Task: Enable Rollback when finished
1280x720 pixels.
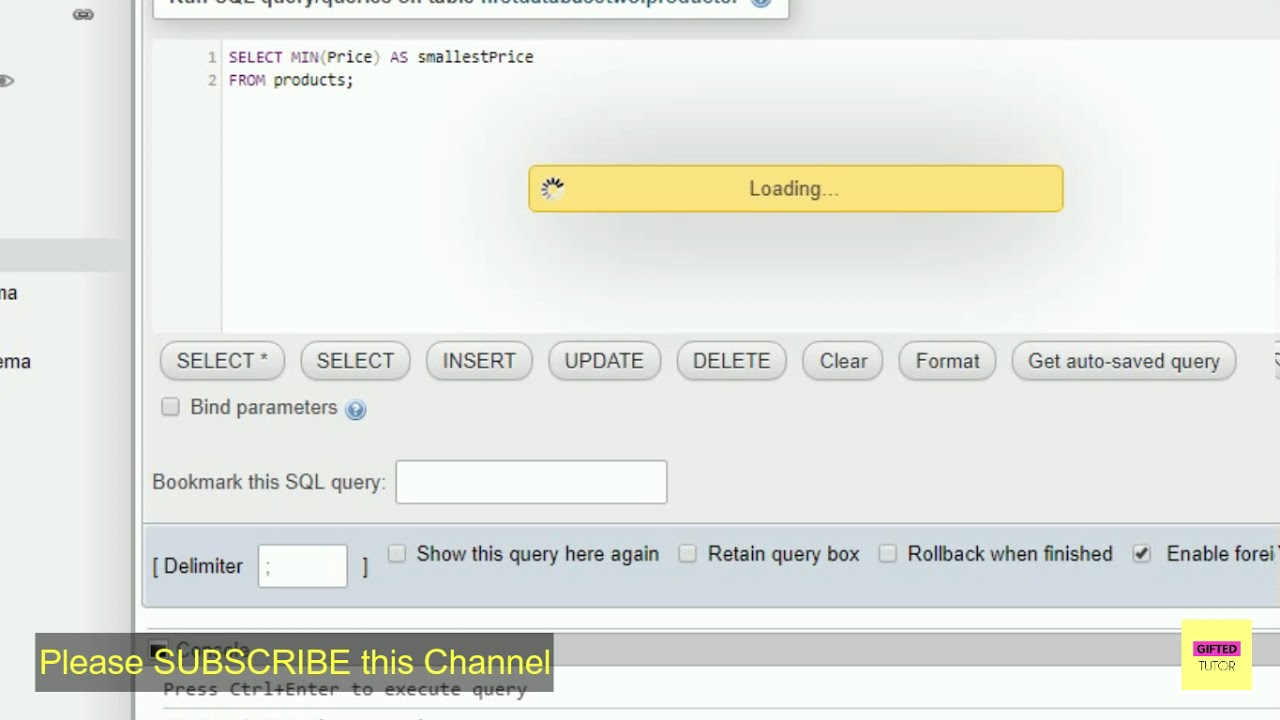Action: 888,554
